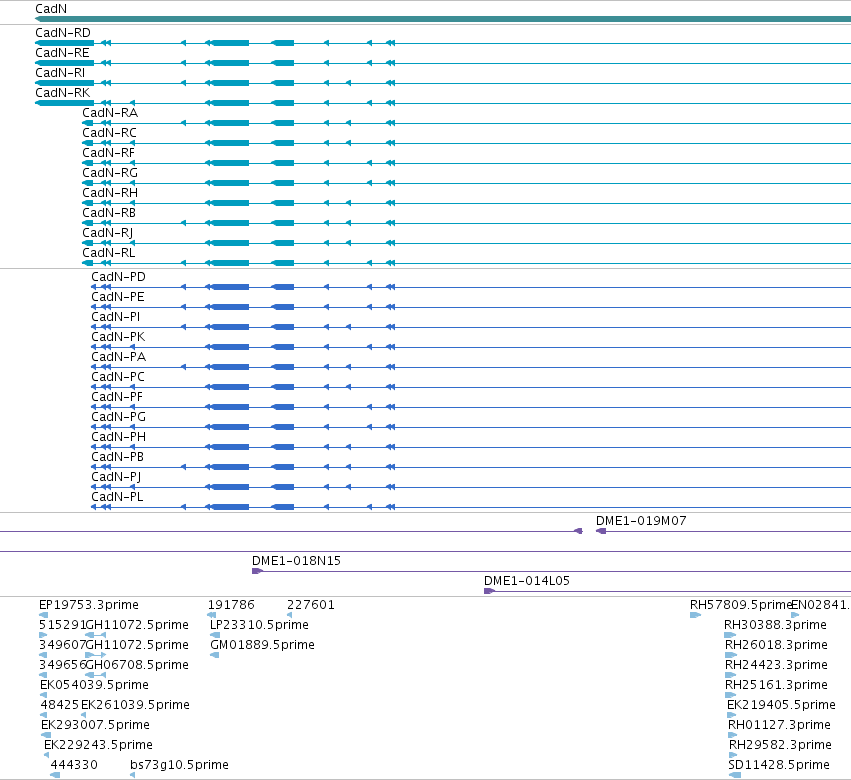
Task: Select protein CadN-PH
Action: (118, 438)
